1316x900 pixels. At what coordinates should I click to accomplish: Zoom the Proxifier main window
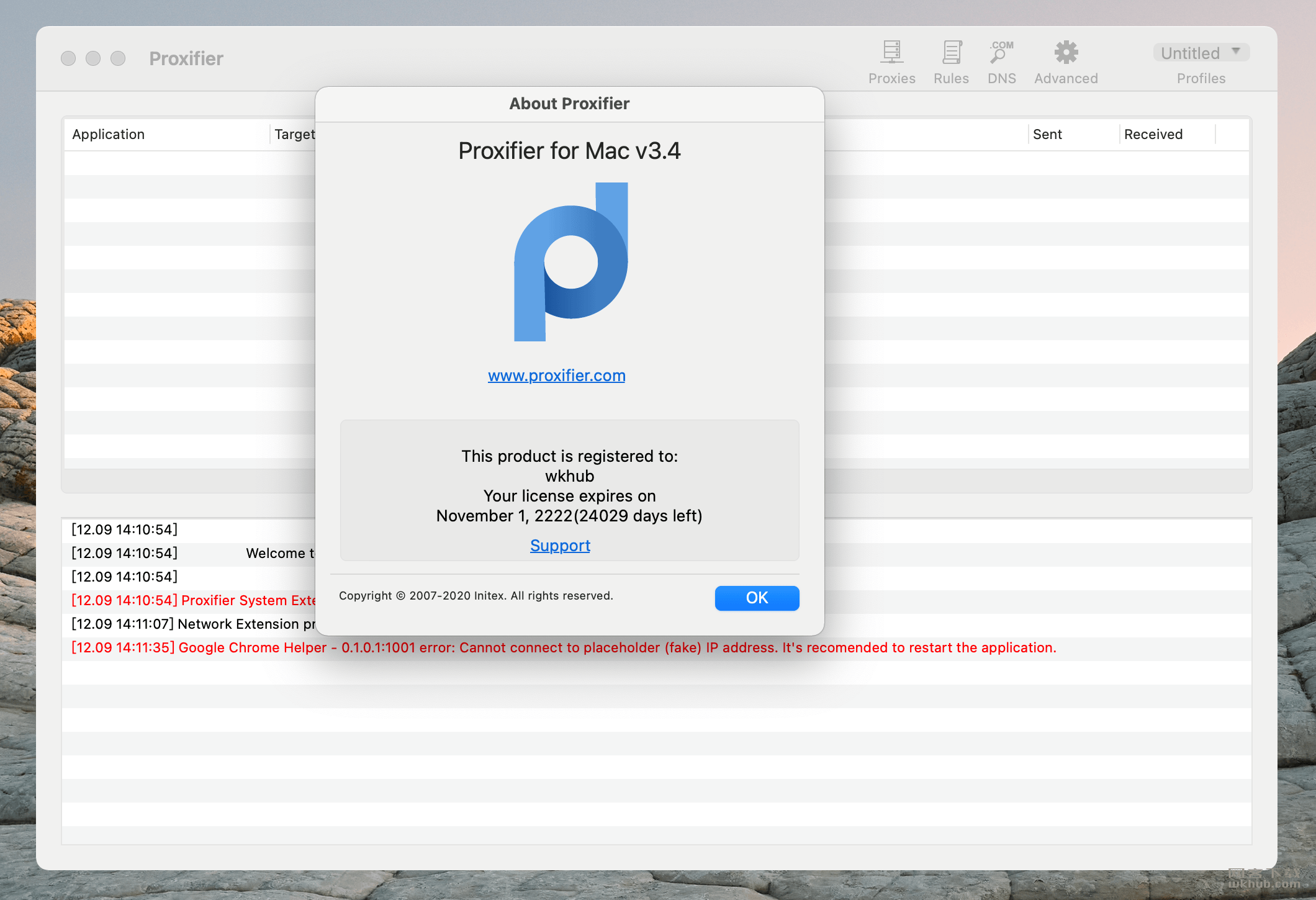pyautogui.click(x=118, y=58)
